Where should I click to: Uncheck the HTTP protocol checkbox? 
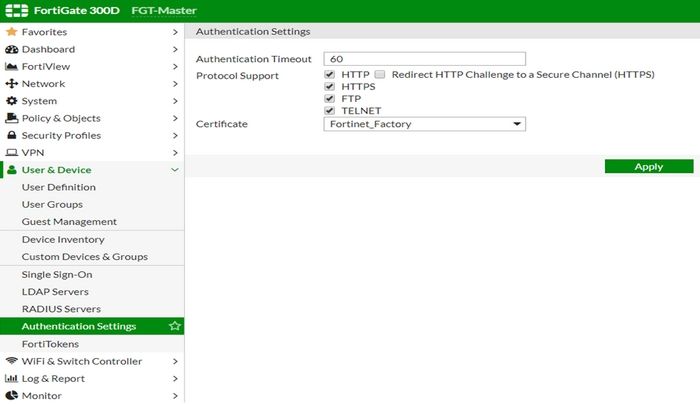(x=330, y=75)
